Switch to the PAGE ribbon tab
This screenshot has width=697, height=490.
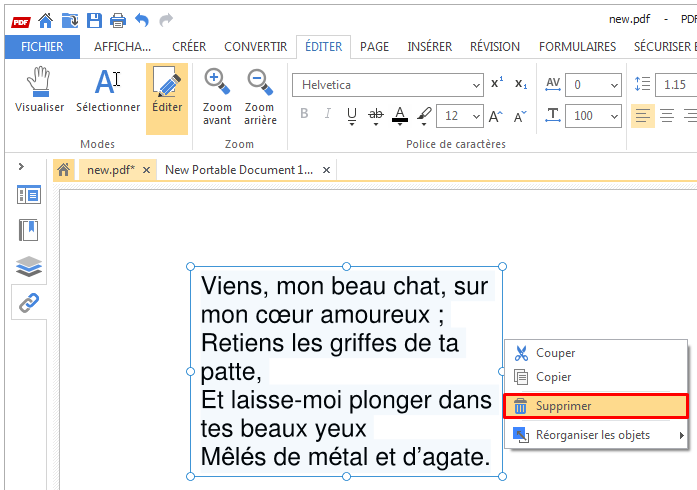(x=374, y=47)
